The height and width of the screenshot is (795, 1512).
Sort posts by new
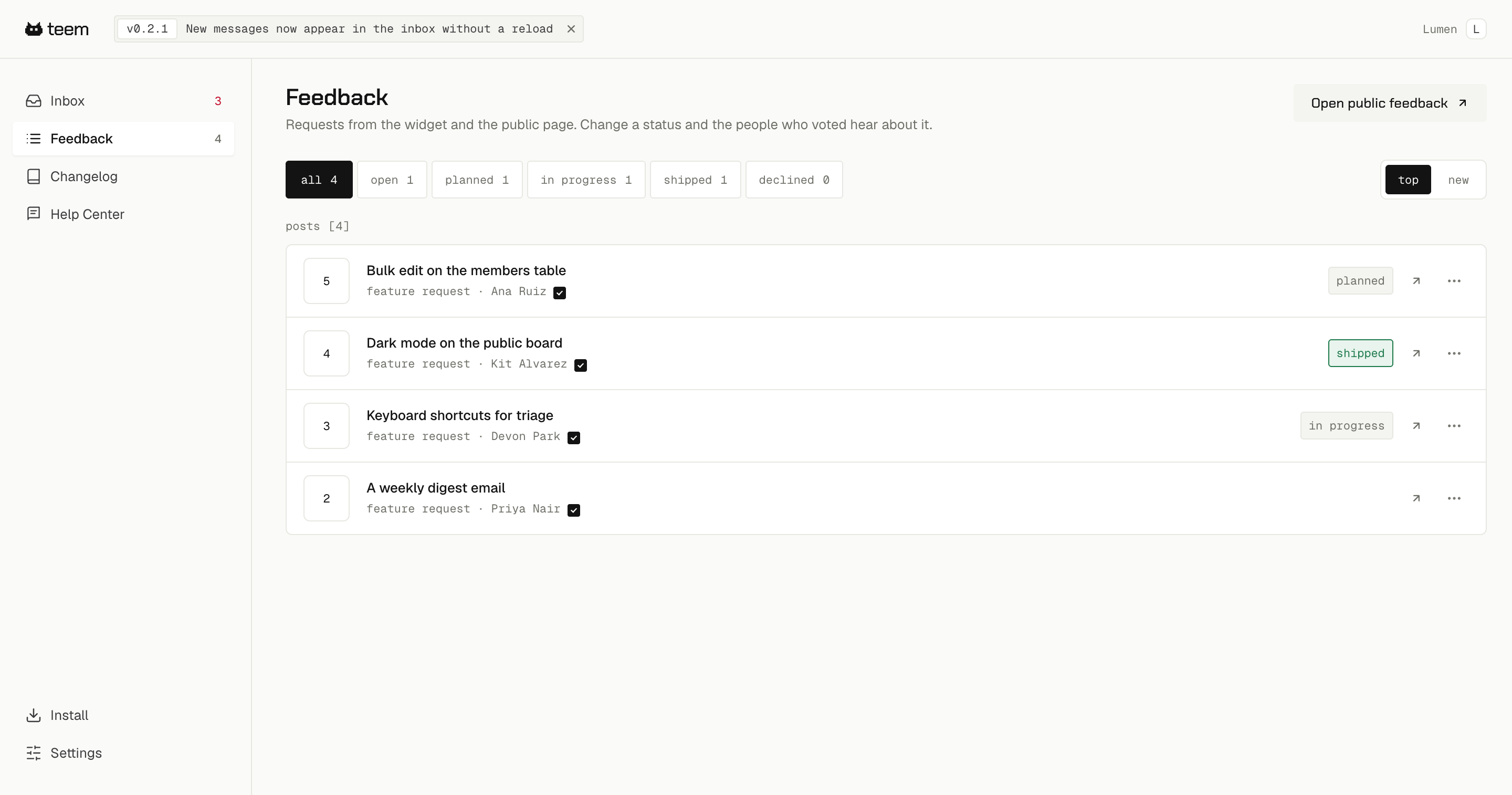coord(1458,180)
